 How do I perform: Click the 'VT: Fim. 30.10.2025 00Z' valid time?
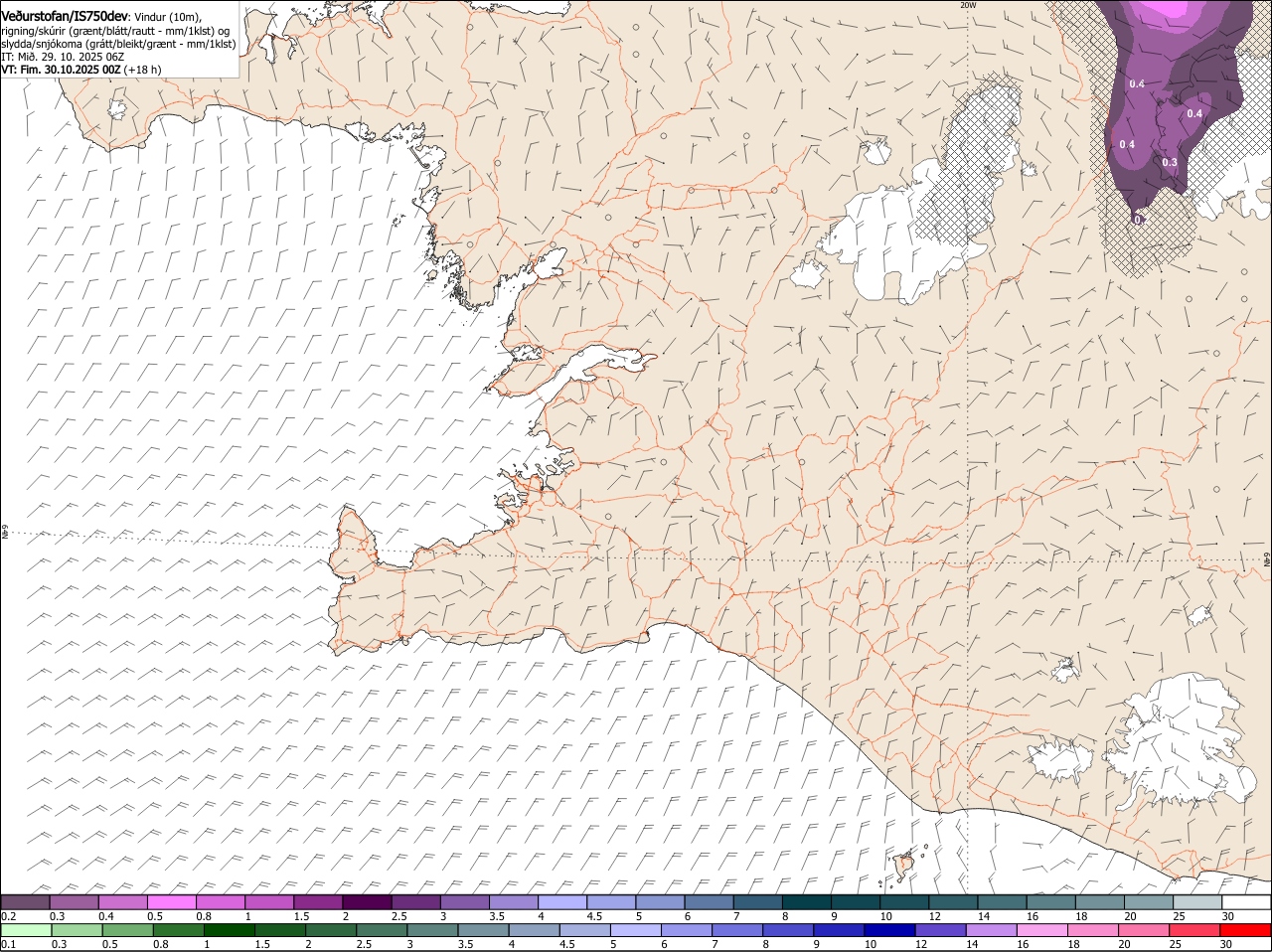pyautogui.click(x=62, y=70)
